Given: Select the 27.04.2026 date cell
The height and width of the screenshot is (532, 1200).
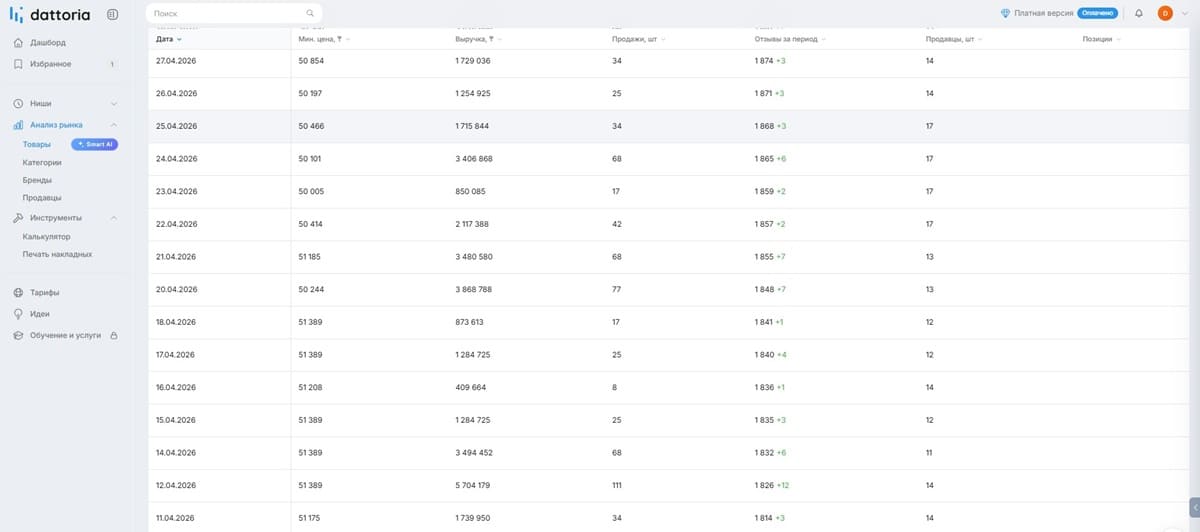Looking at the screenshot, I should [x=177, y=61].
